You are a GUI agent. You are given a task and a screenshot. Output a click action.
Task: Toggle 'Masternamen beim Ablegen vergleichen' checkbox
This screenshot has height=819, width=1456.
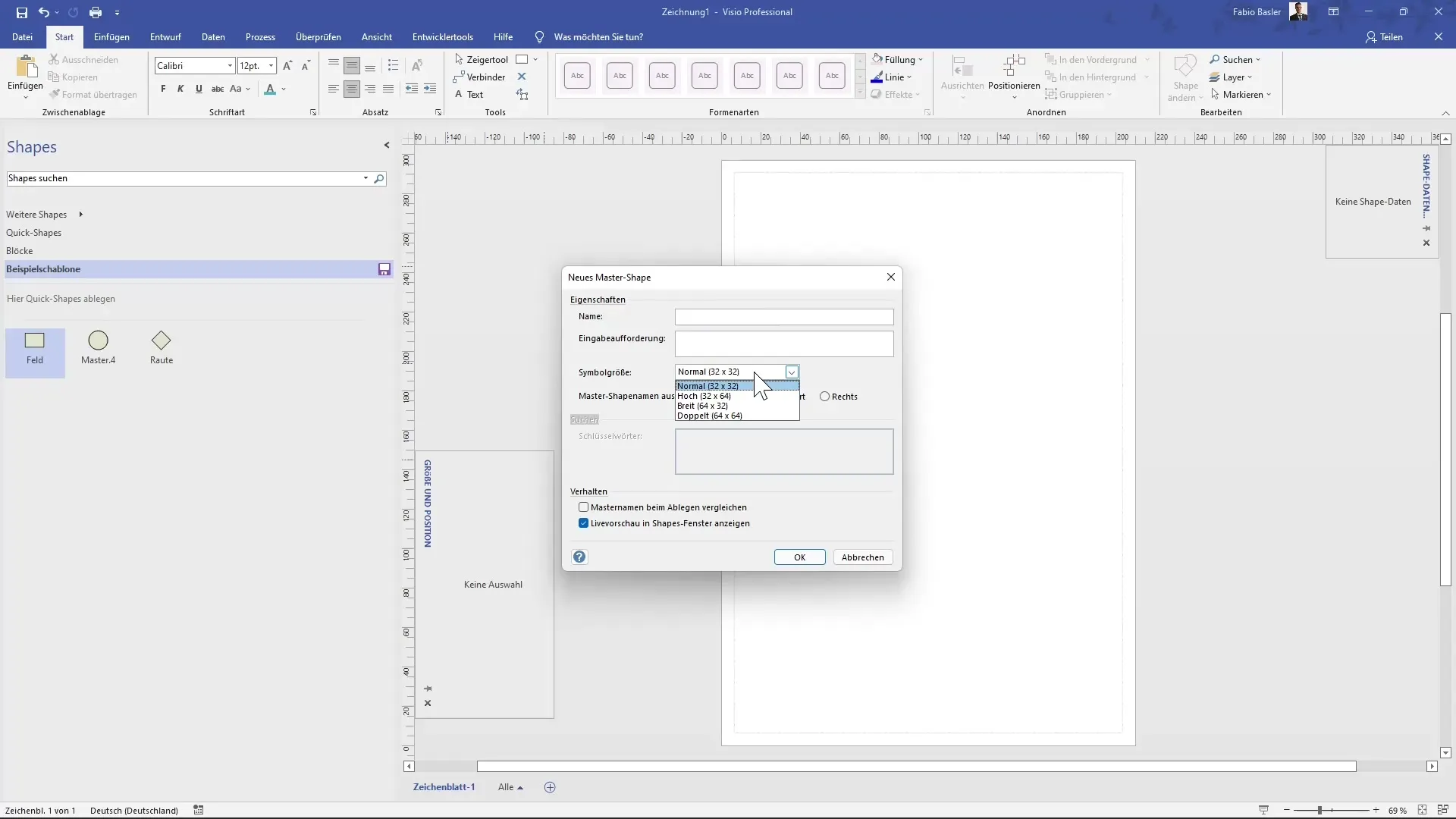point(583,506)
